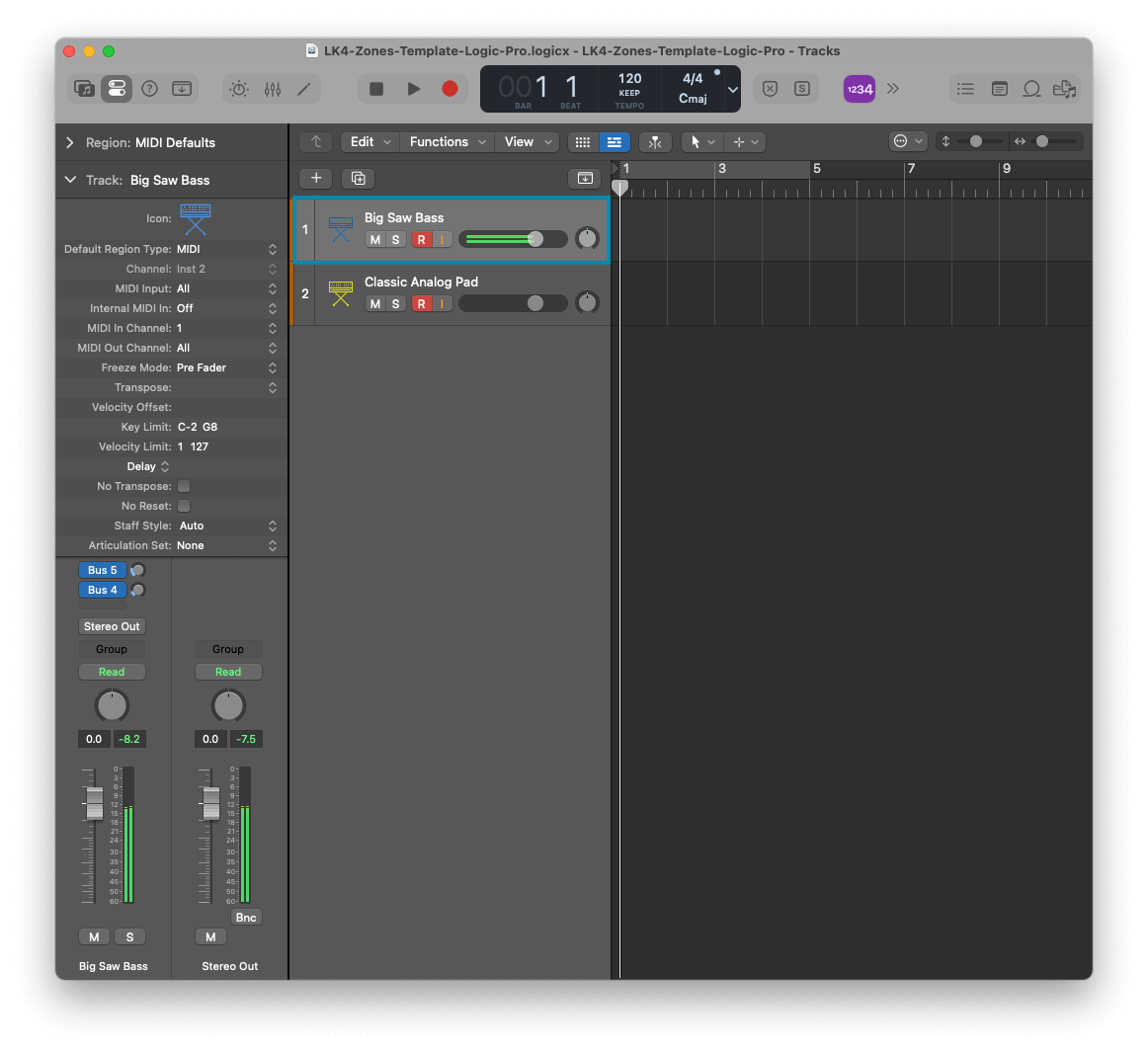
Task: Adjust the horizontal zoom slider
Action: (1042, 141)
